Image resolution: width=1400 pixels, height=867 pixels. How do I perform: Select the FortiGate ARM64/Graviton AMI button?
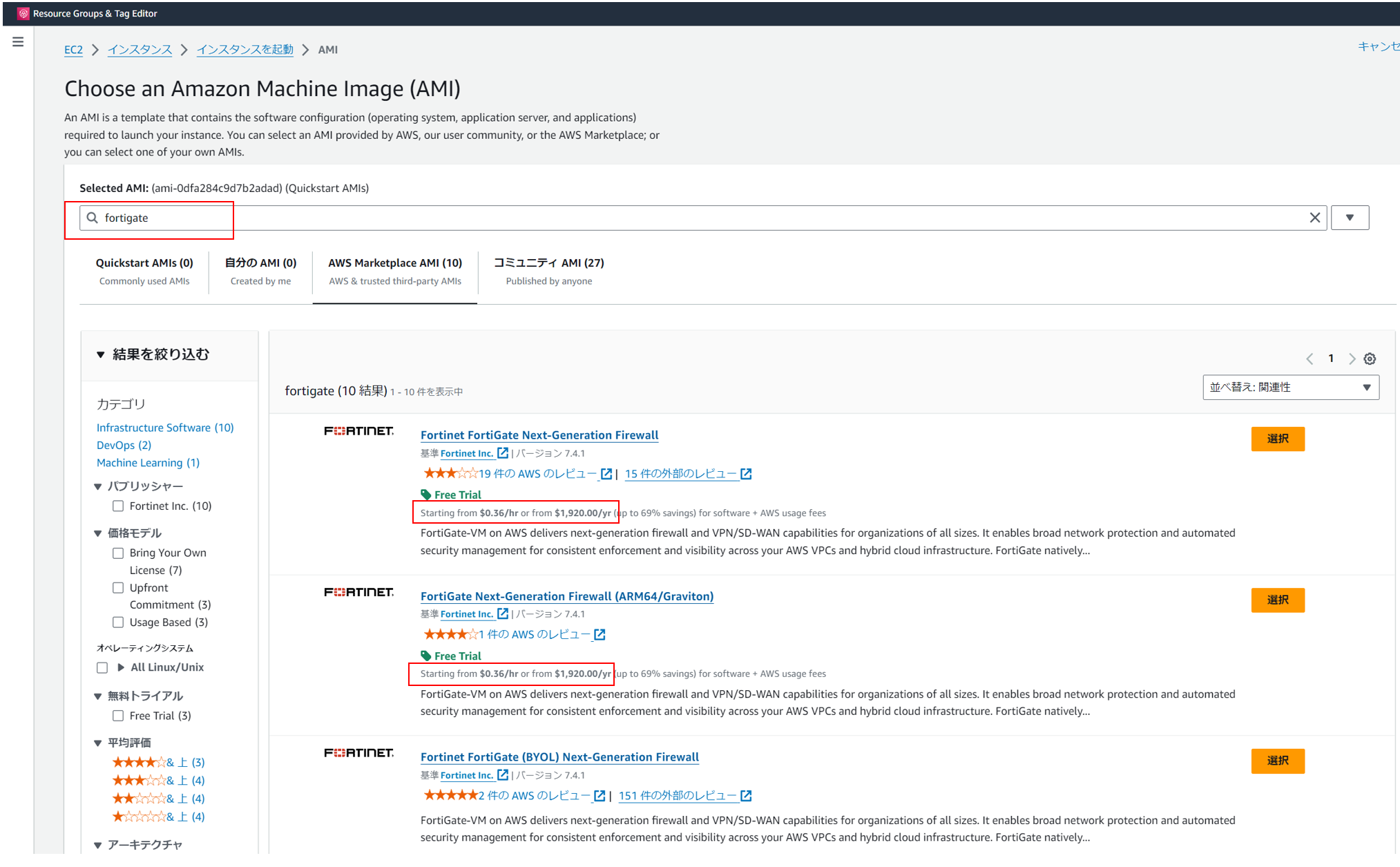1277,600
